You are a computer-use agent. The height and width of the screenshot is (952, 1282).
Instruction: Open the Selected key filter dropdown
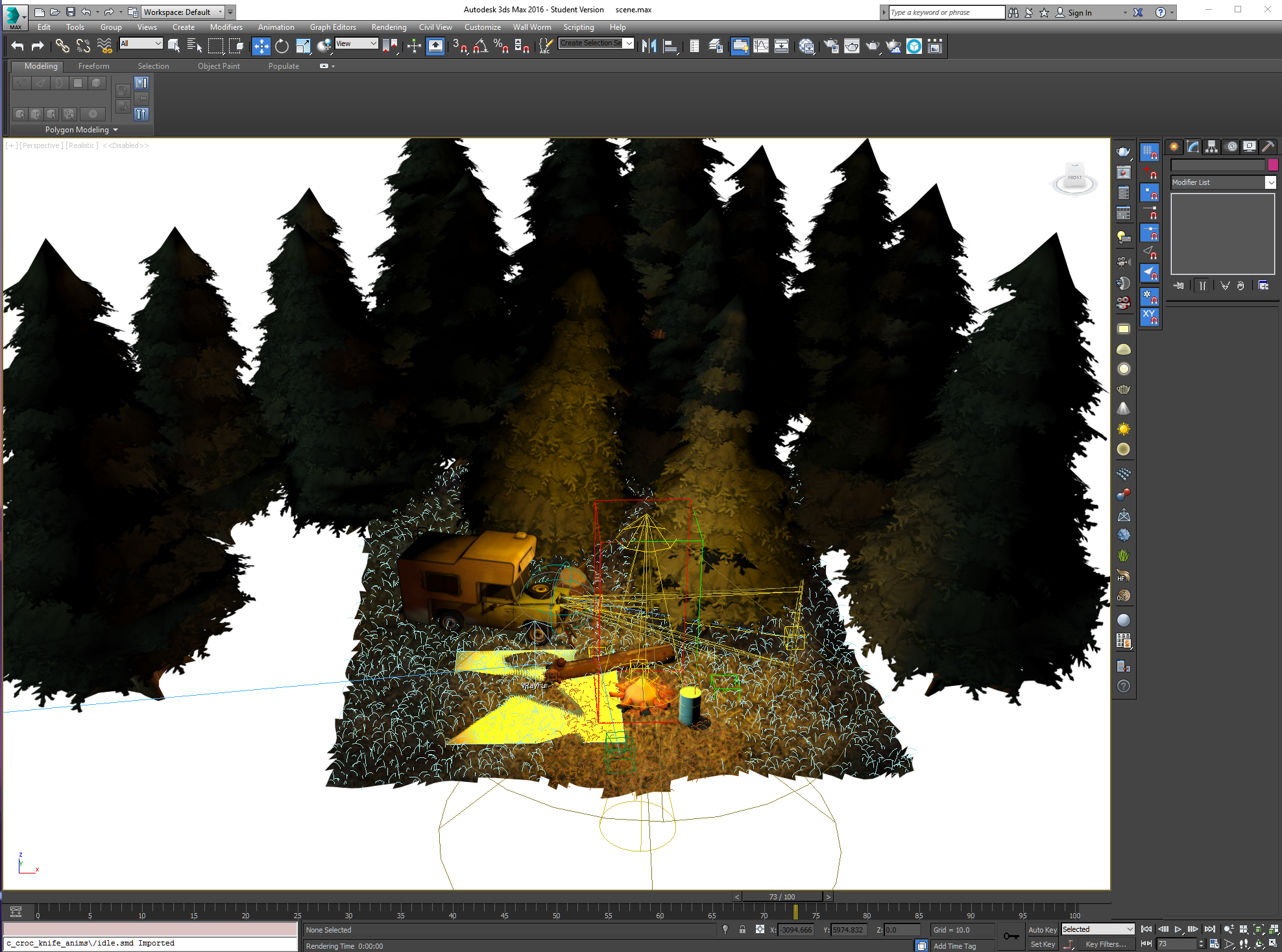pos(1097,929)
